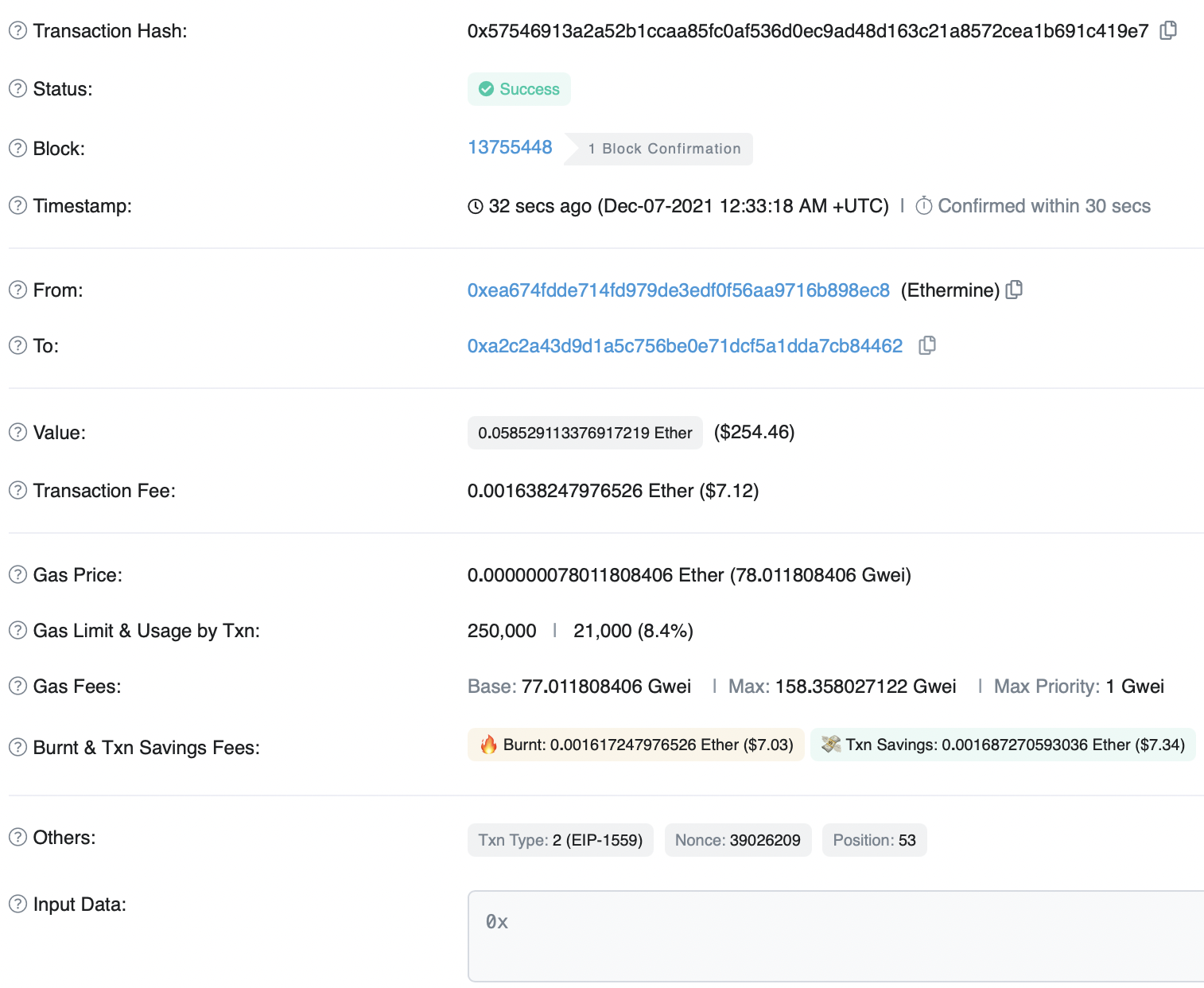This screenshot has height=988, width=1204.
Task: Click the fire icon in the Burnt badge
Action: click(488, 745)
